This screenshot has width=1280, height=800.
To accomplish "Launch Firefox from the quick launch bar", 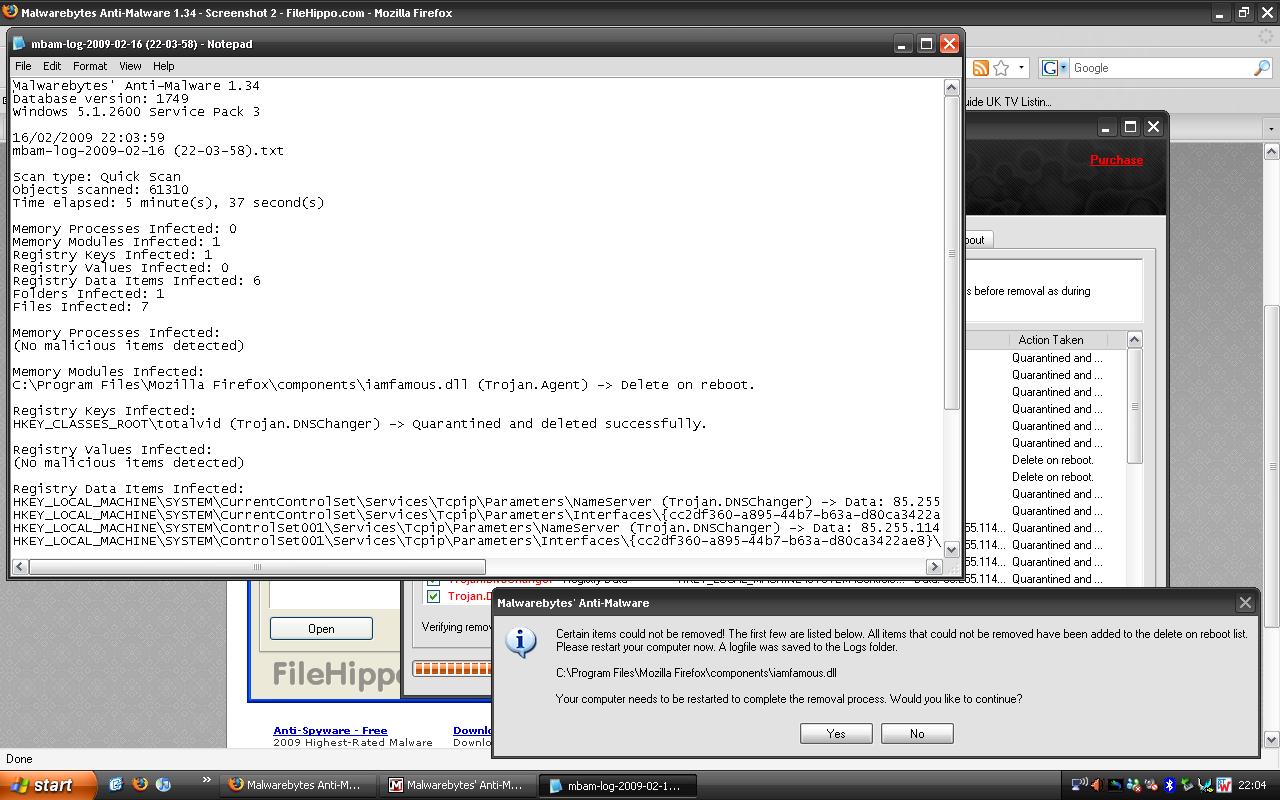I will click(x=140, y=785).
